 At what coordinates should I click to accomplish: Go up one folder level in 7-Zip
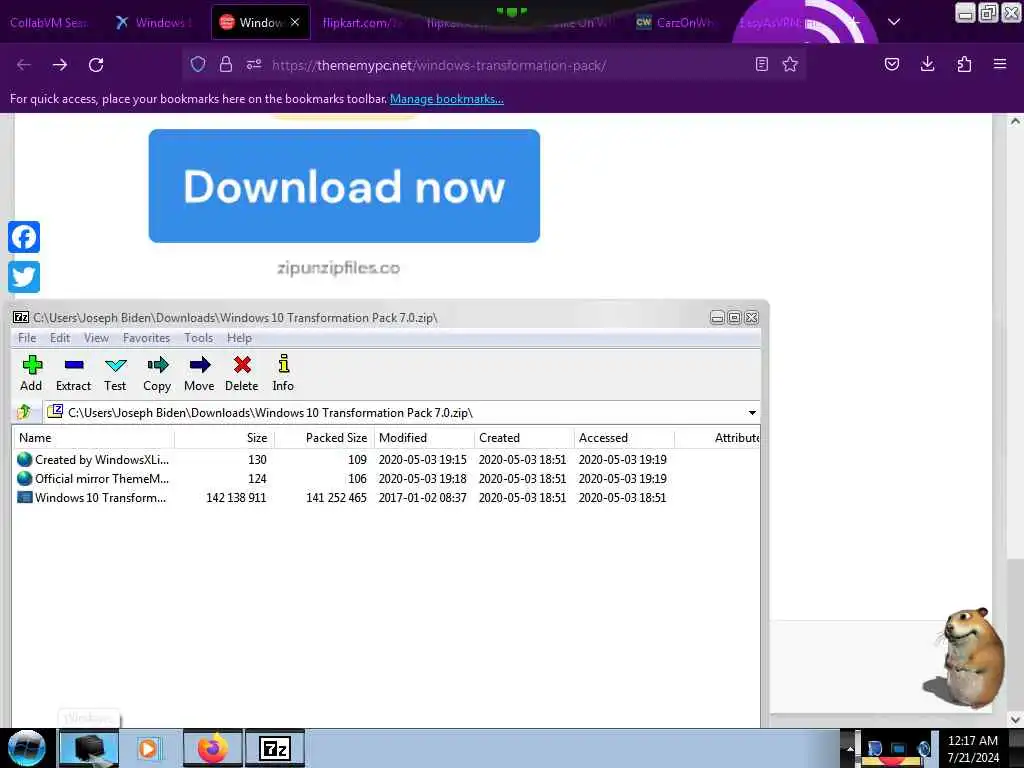point(25,412)
